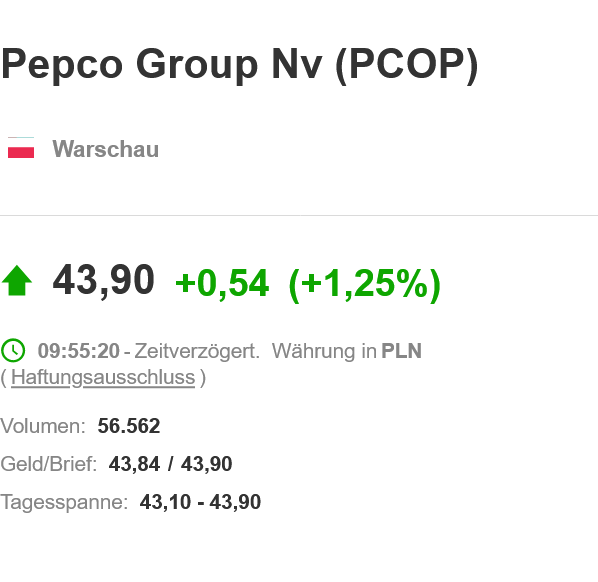598x582 pixels.
Task: Click the Tagesspanne low value 43,10
Action: pos(165,502)
